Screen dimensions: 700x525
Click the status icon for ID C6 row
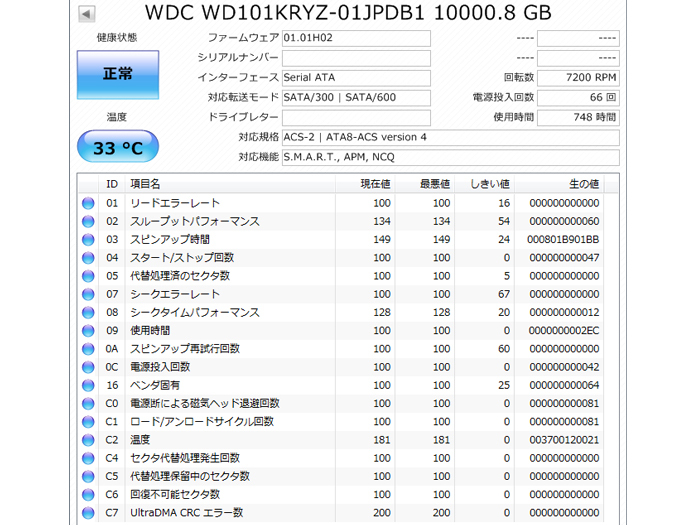(x=88, y=495)
